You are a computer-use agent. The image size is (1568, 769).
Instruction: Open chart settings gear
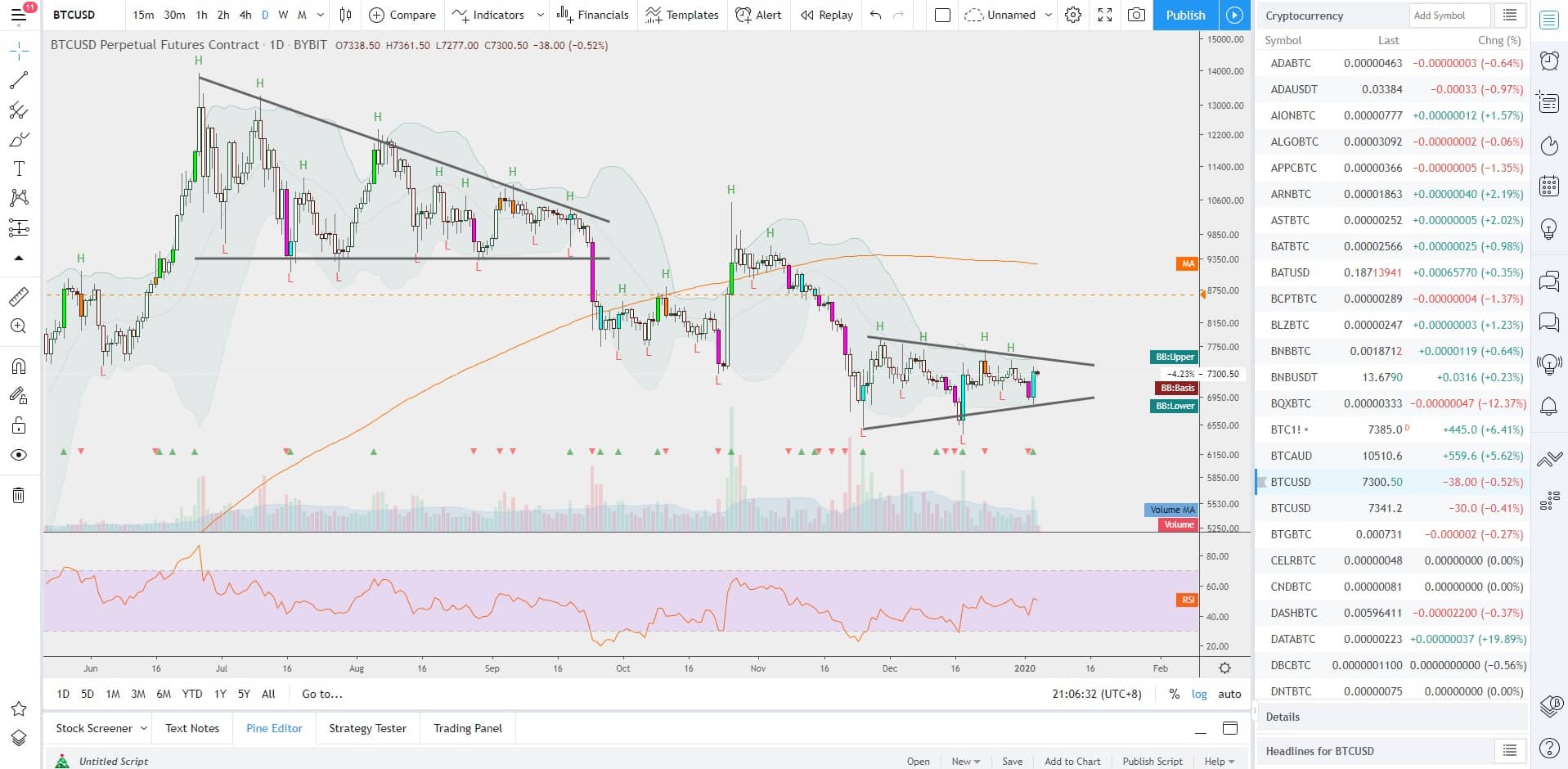coord(1073,15)
